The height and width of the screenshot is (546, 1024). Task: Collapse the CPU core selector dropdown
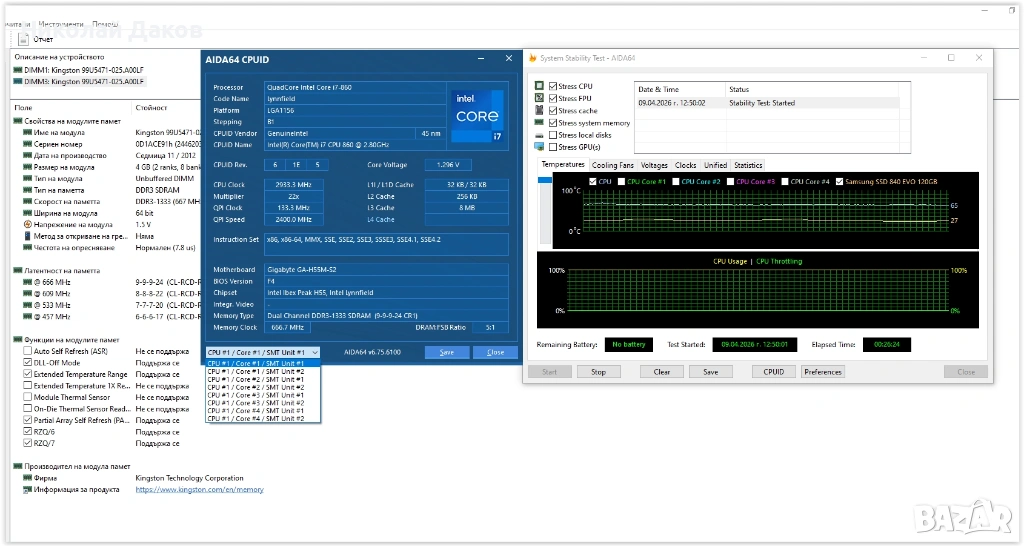click(315, 352)
